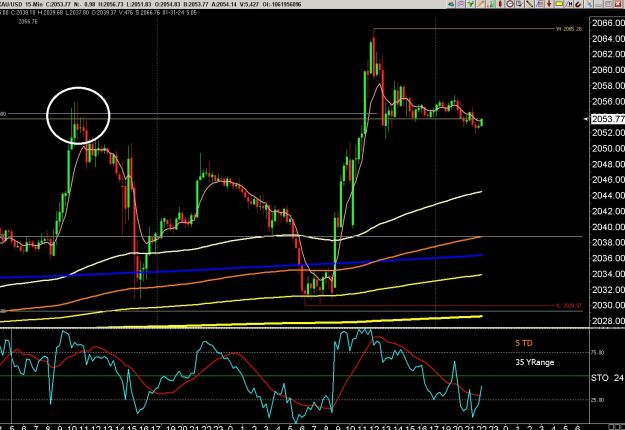
Task: Click the red down arrow icon
Action: [x=549, y=4]
